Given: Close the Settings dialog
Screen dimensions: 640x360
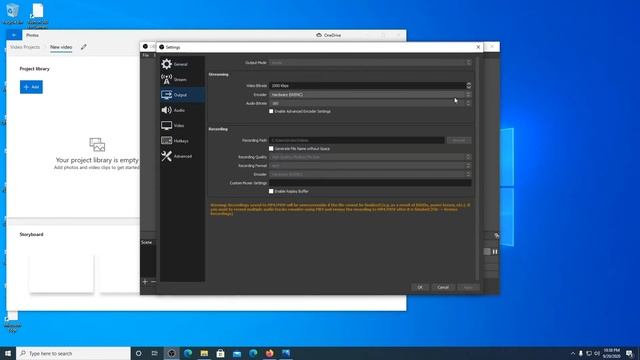Looking at the screenshot, I should 478,47.
